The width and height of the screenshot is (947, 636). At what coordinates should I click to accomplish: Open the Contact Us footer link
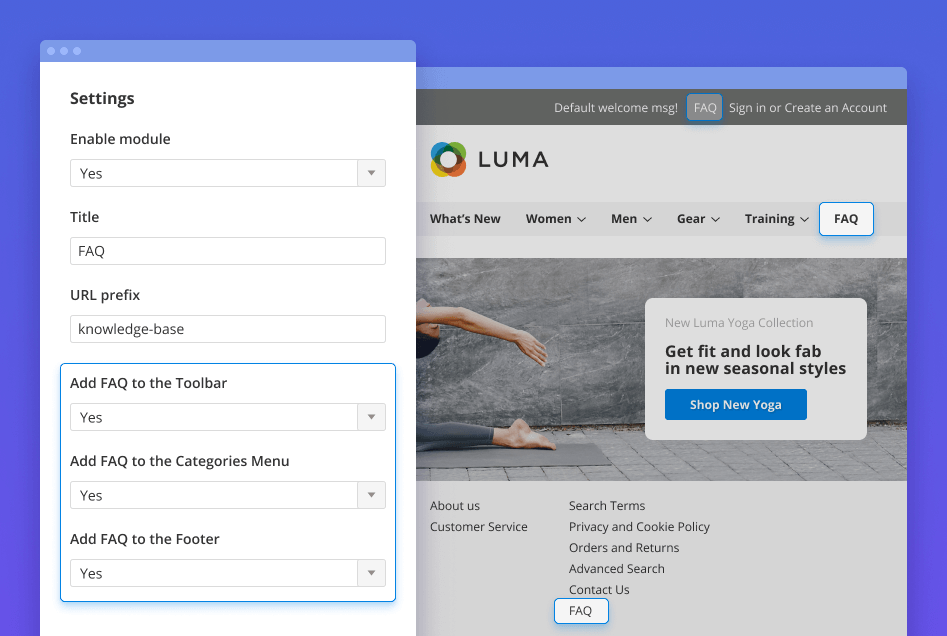599,590
